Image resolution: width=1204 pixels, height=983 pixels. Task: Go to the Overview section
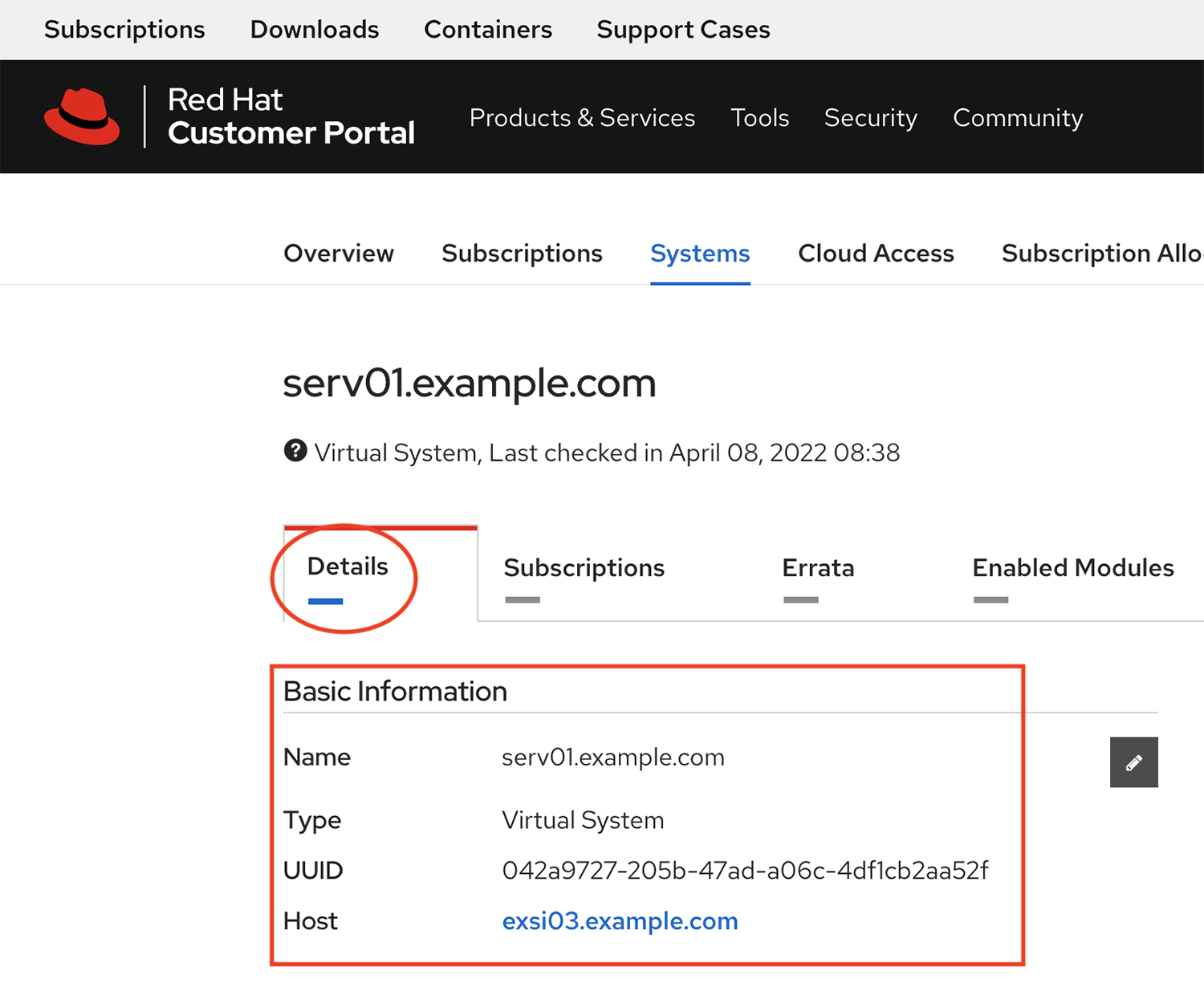(338, 253)
